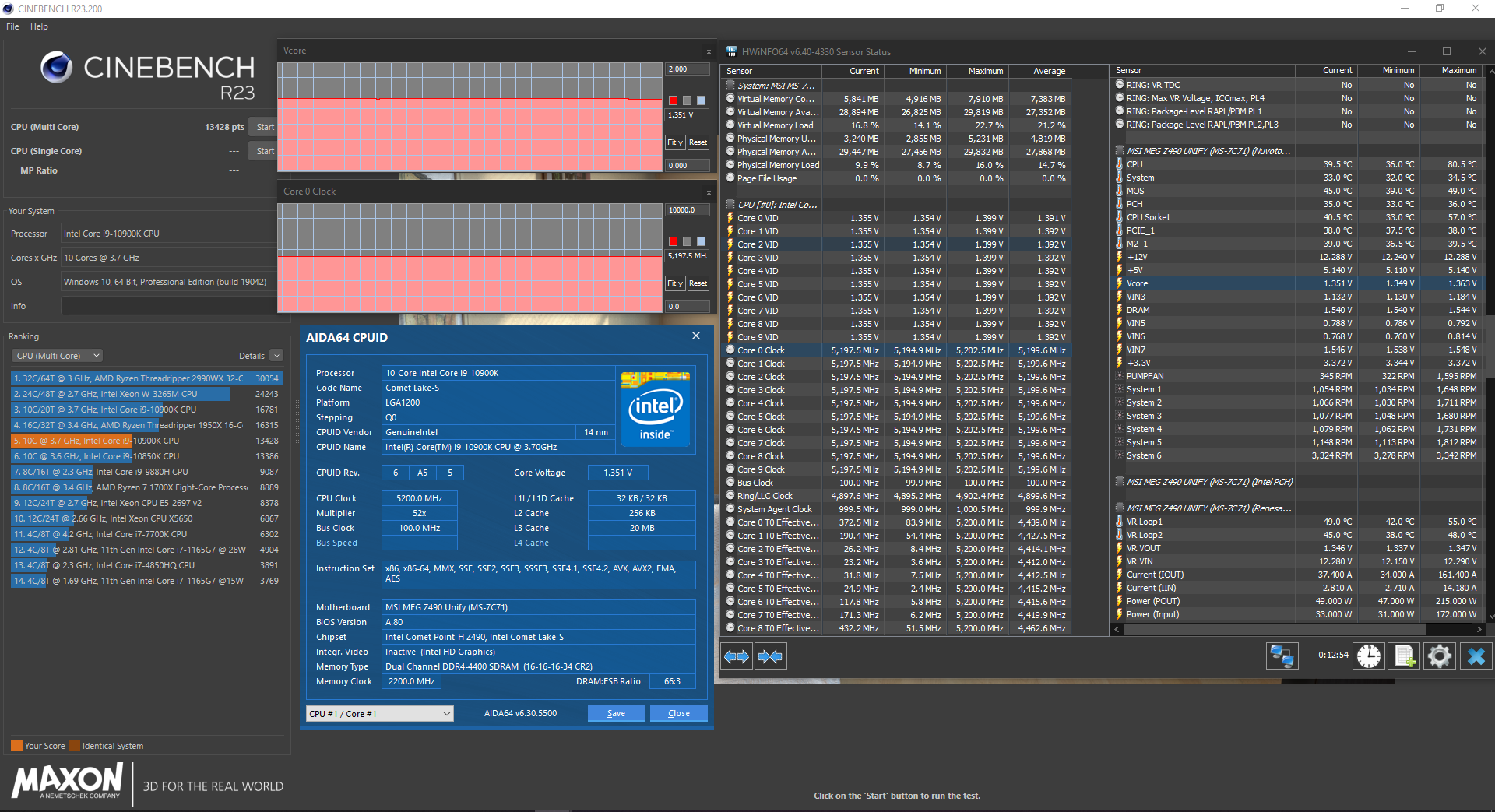Open the Cinebench File menu

tap(12, 26)
